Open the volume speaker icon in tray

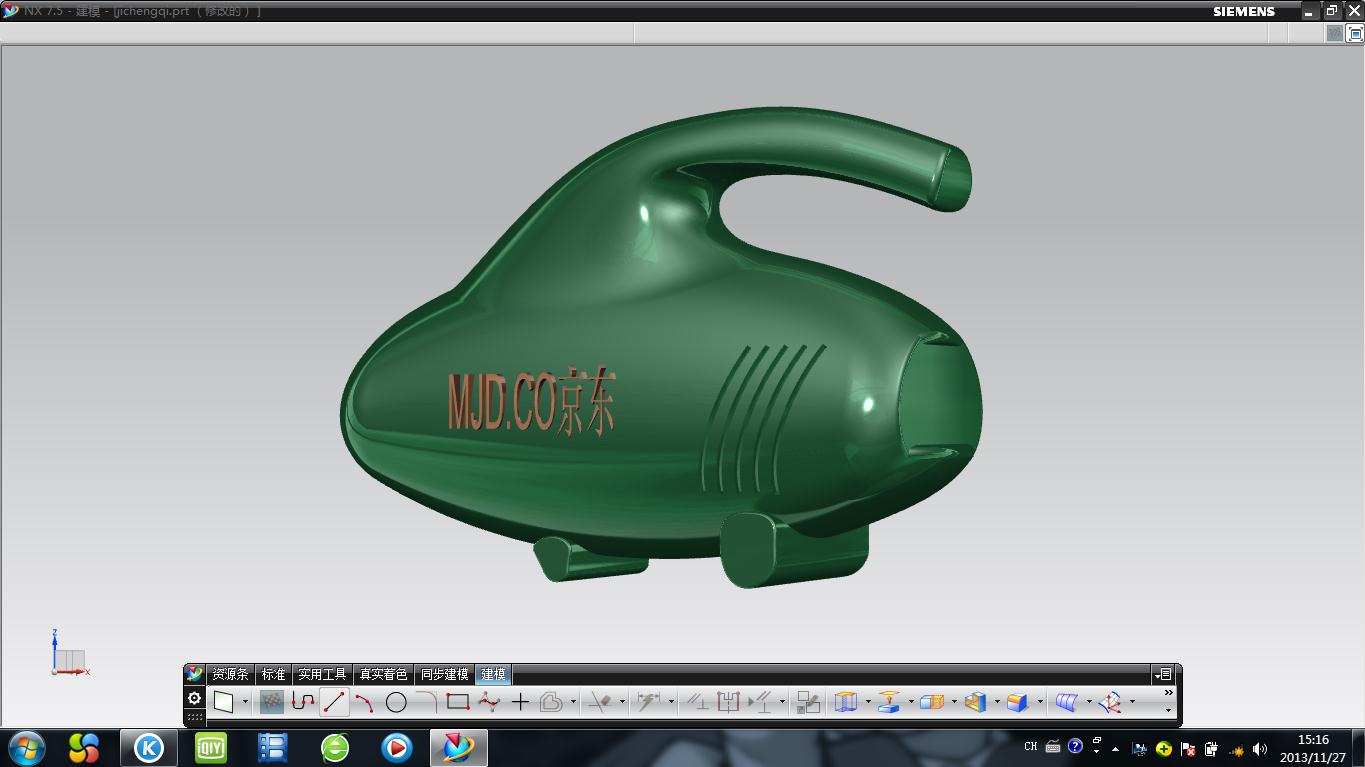[x=1259, y=749]
